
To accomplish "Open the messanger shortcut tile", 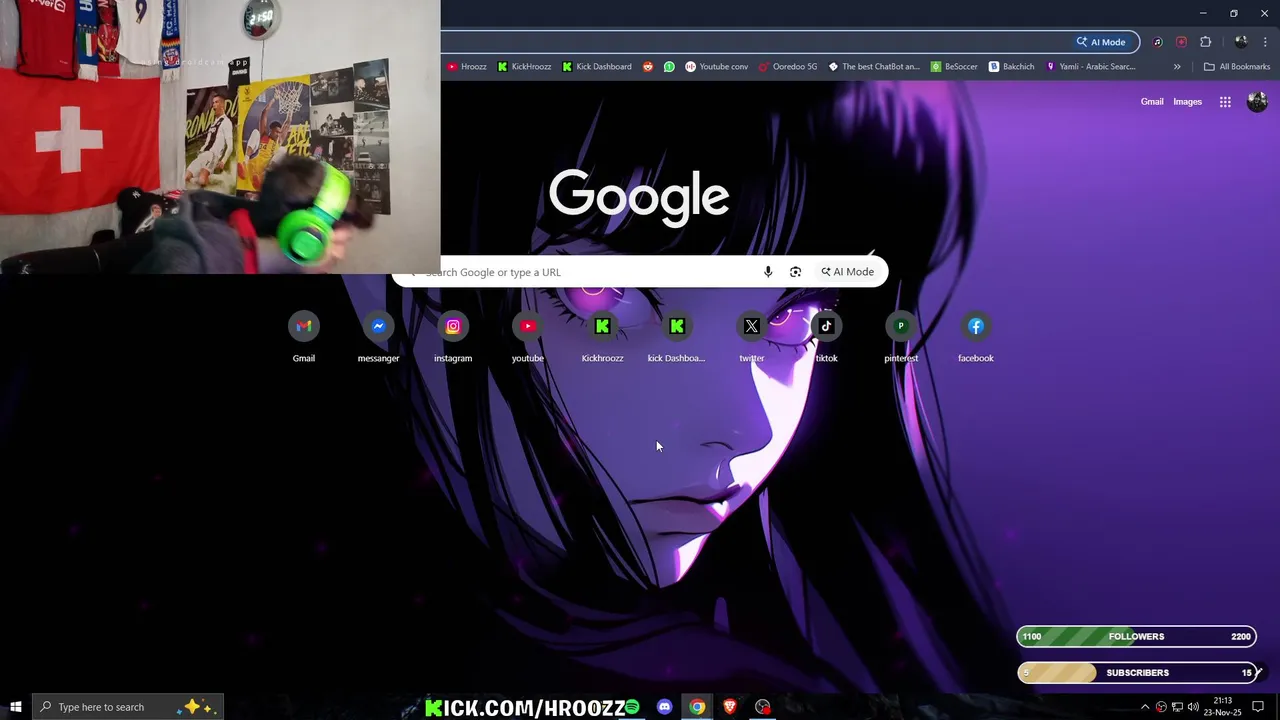I will click(378, 337).
